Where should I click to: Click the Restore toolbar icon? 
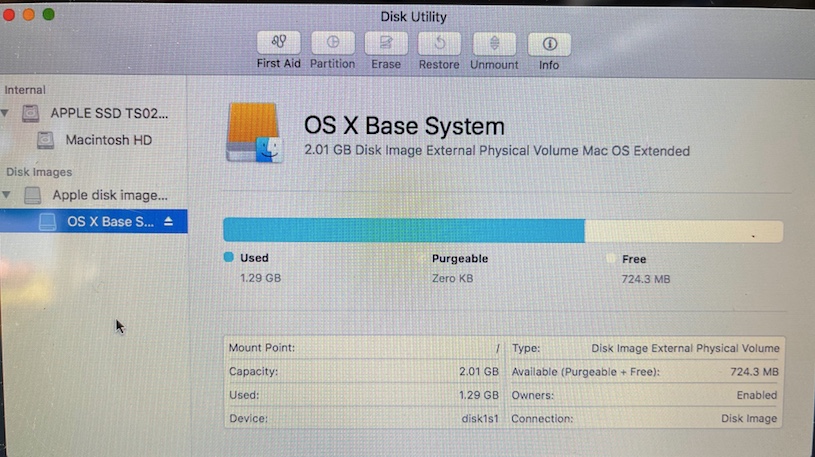point(439,44)
